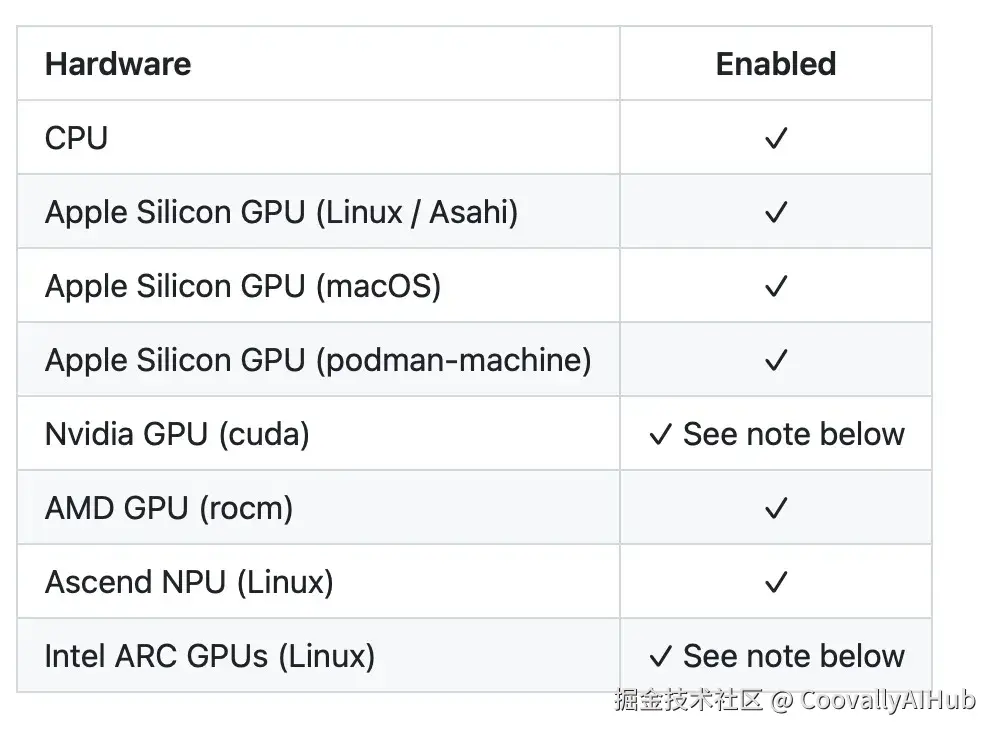Click the checkmark beside the Nvidia note
The width and height of the screenshot is (998, 736).
660,434
